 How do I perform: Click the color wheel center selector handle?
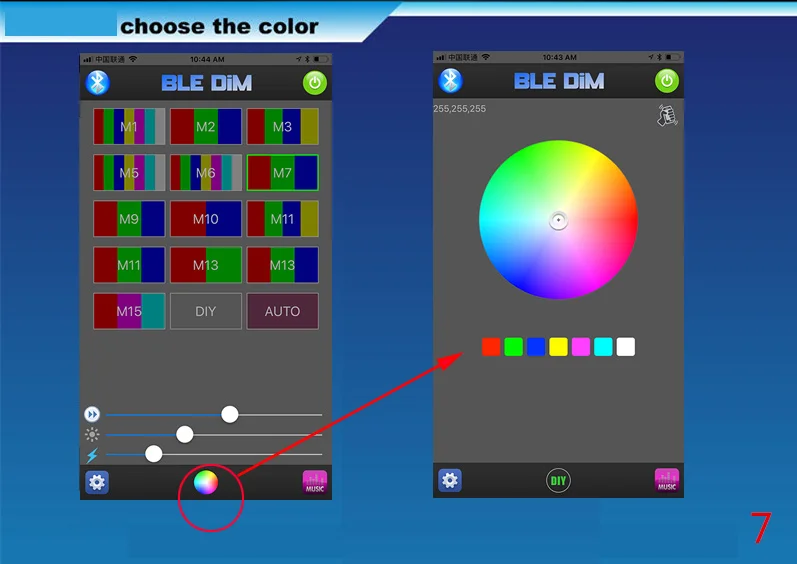[x=558, y=221]
